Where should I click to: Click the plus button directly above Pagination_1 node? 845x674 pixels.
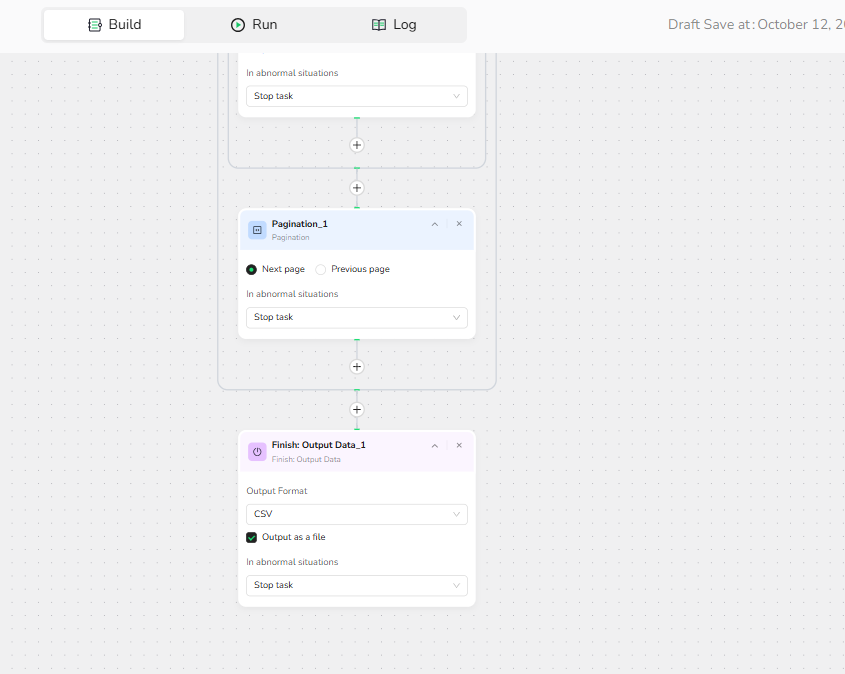point(357,188)
